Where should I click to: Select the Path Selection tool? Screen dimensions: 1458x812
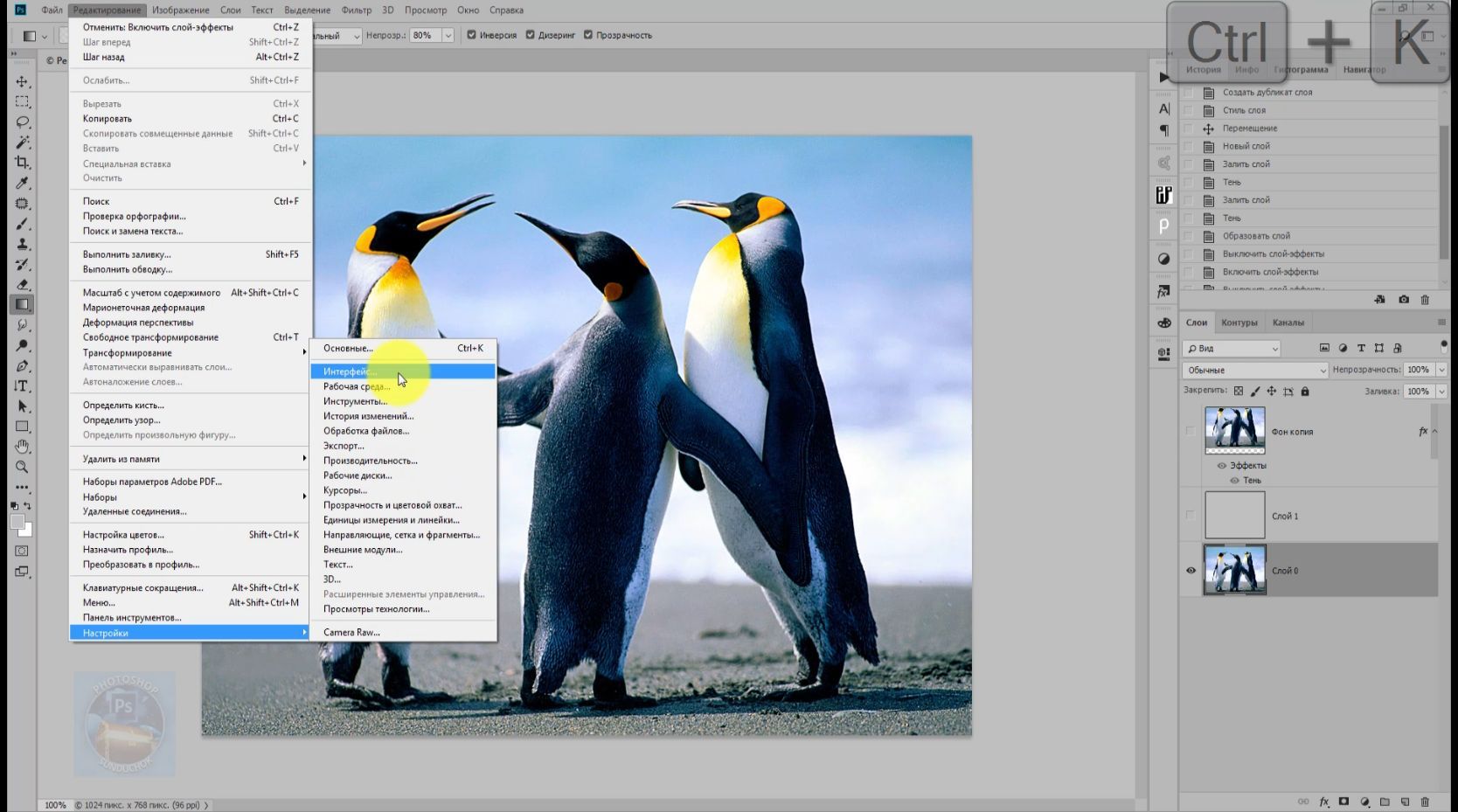22,406
